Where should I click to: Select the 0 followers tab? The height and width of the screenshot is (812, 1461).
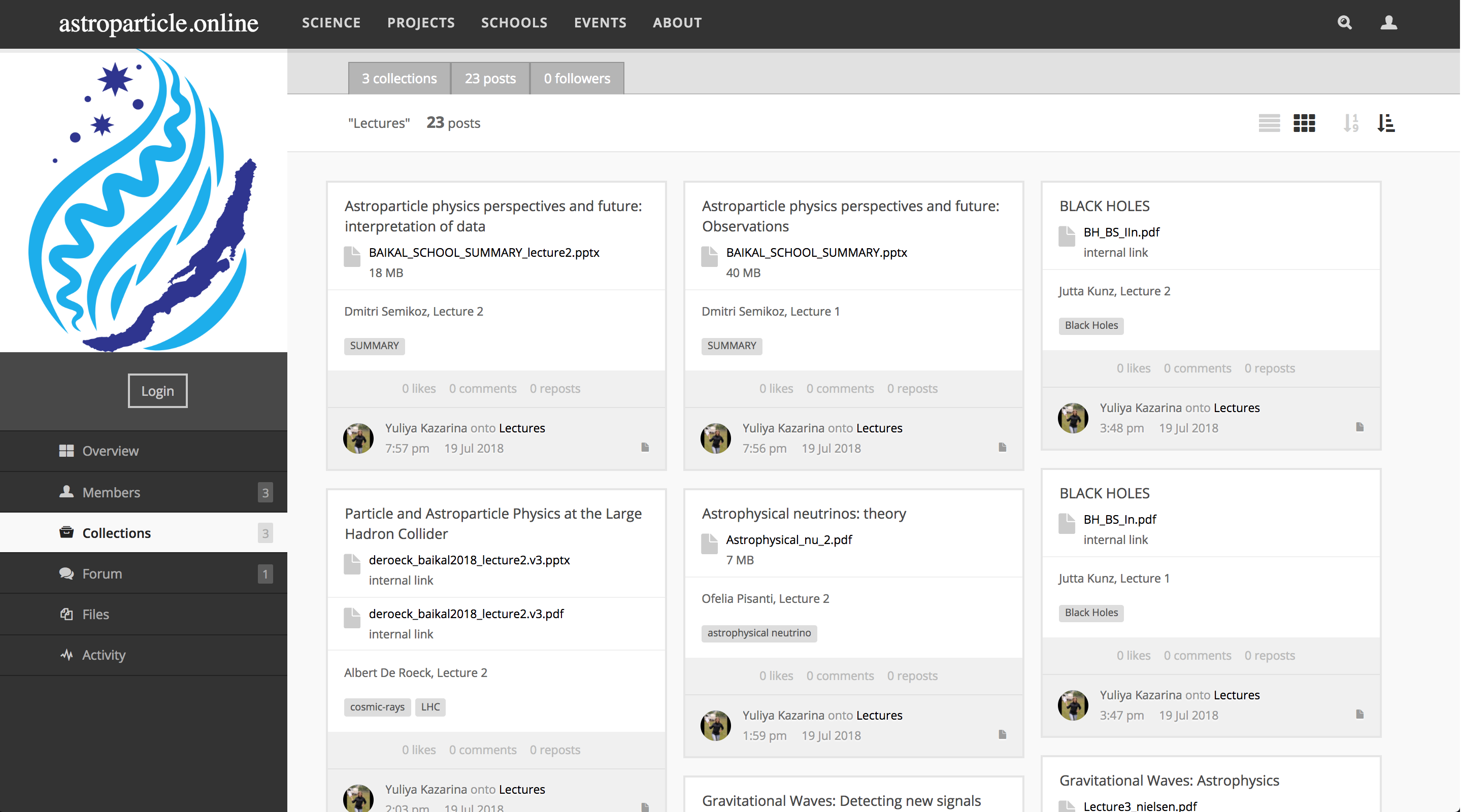577,78
